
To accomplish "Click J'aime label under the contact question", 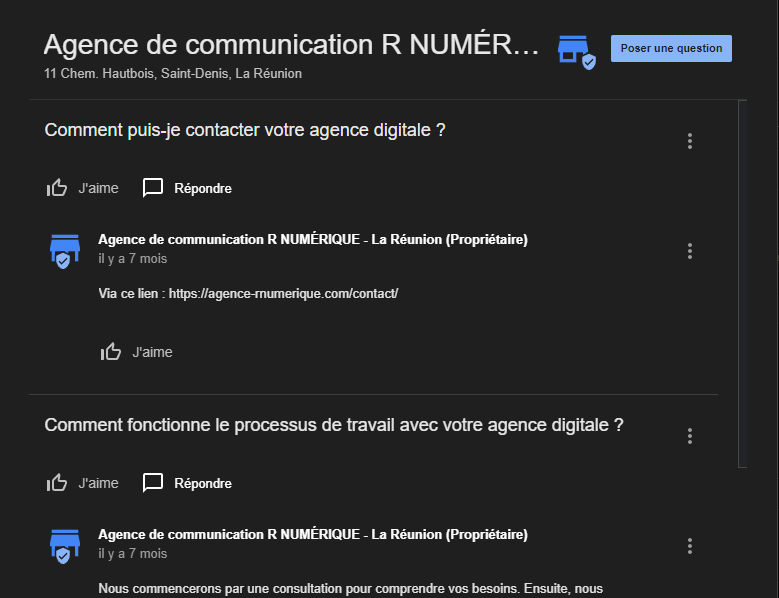I will (98, 188).
